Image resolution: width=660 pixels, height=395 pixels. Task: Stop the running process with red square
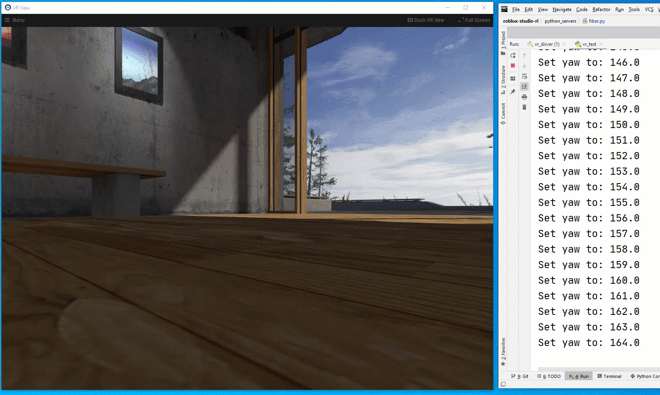pos(513,66)
